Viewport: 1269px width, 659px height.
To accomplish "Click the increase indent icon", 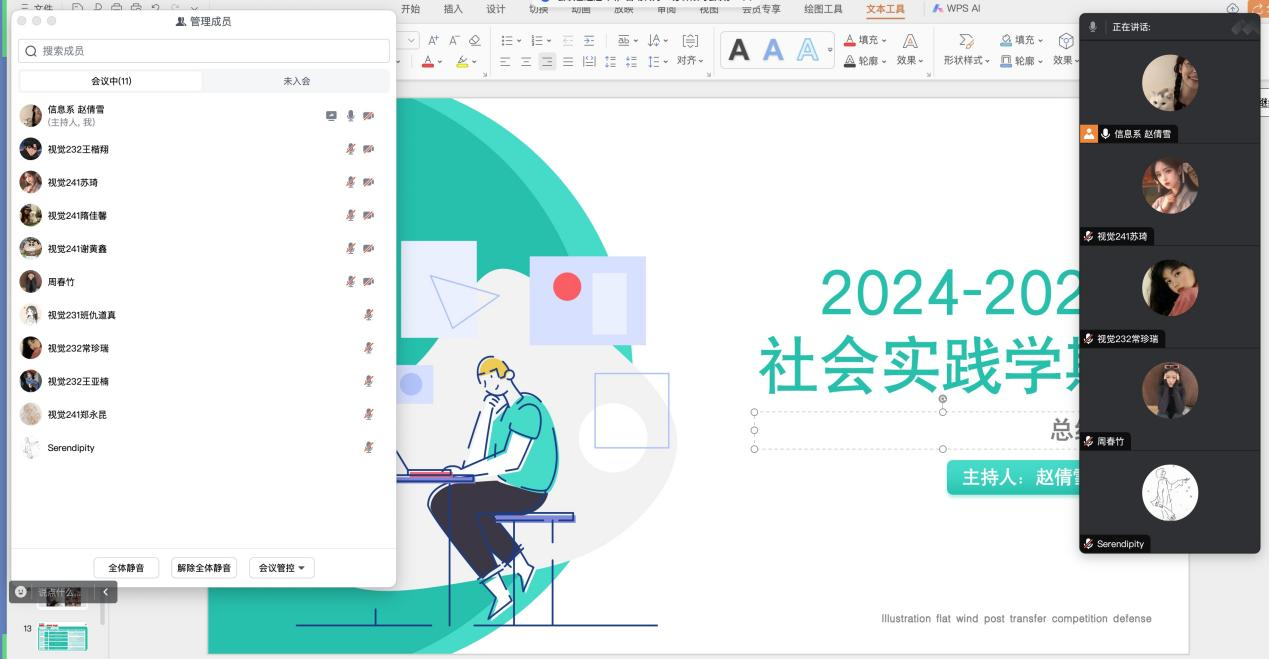I will coord(589,40).
